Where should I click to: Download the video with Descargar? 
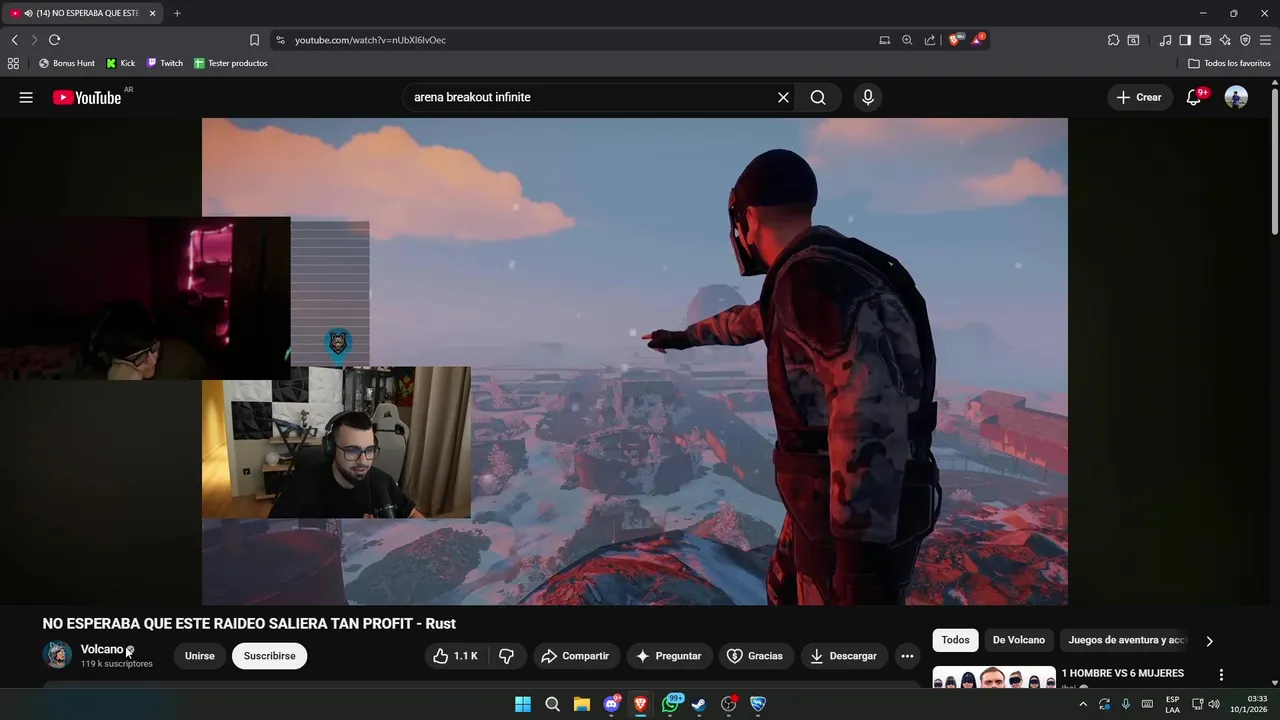(843, 656)
